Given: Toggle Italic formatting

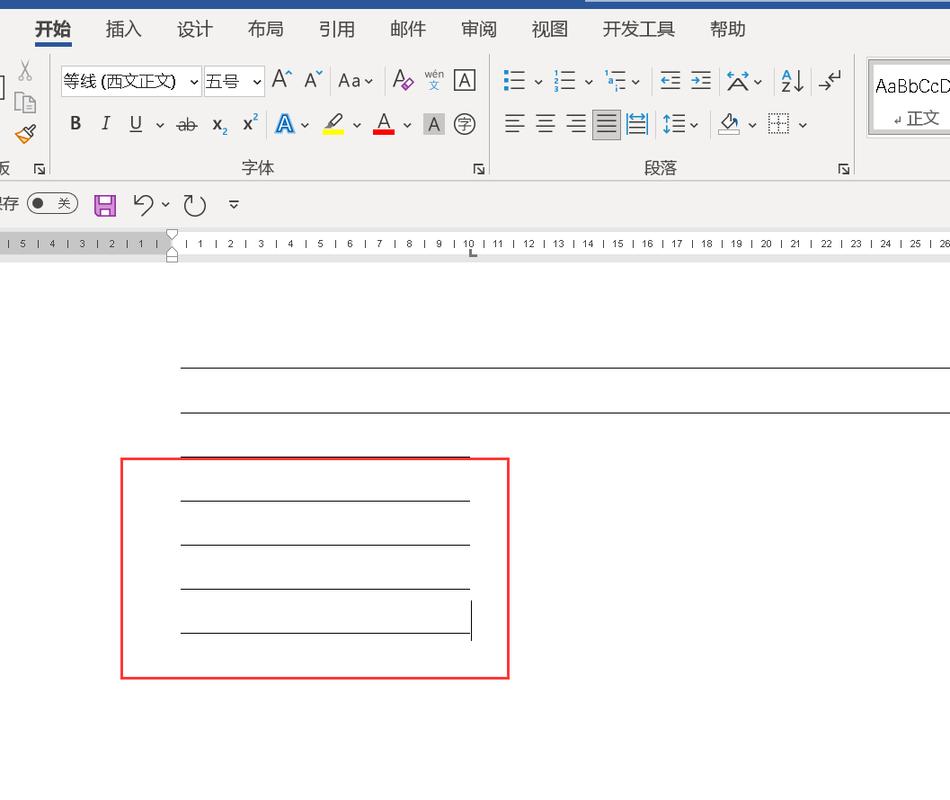Looking at the screenshot, I should tap(105, 124).
